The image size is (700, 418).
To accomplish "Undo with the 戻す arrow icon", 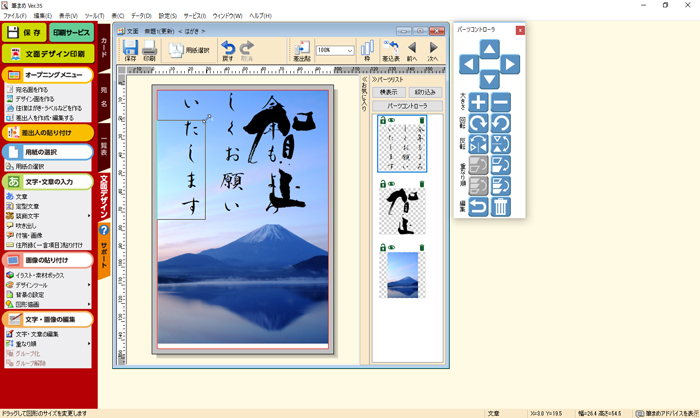I will [228, 49].
